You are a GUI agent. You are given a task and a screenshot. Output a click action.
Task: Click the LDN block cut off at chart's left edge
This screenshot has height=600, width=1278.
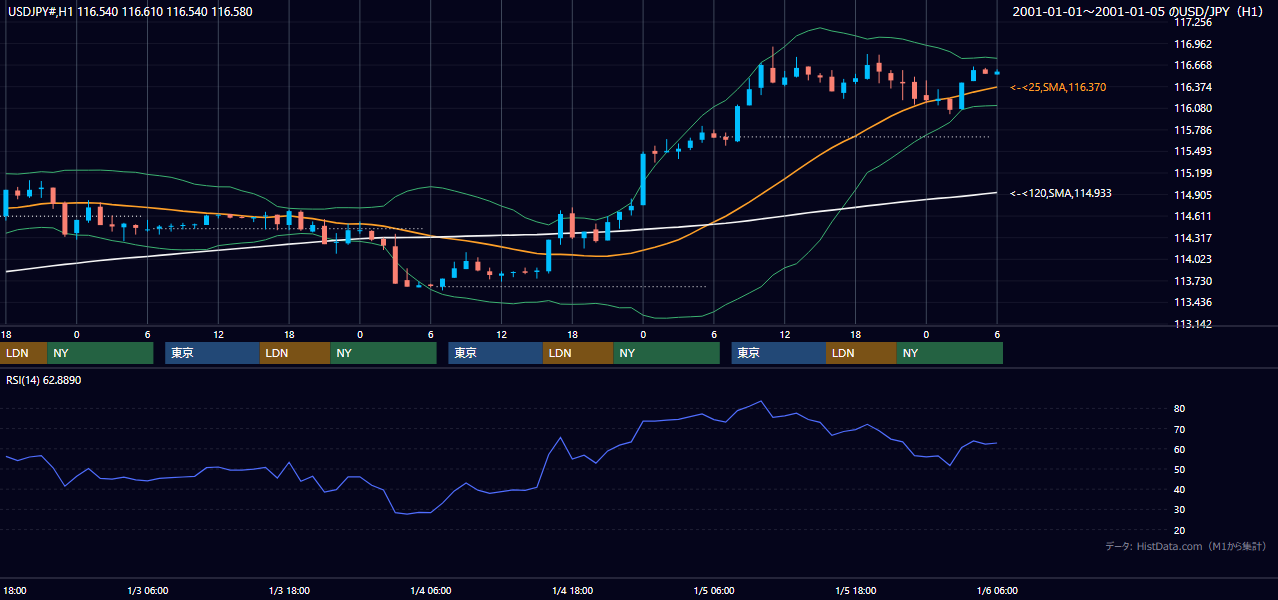pos(23,353)
